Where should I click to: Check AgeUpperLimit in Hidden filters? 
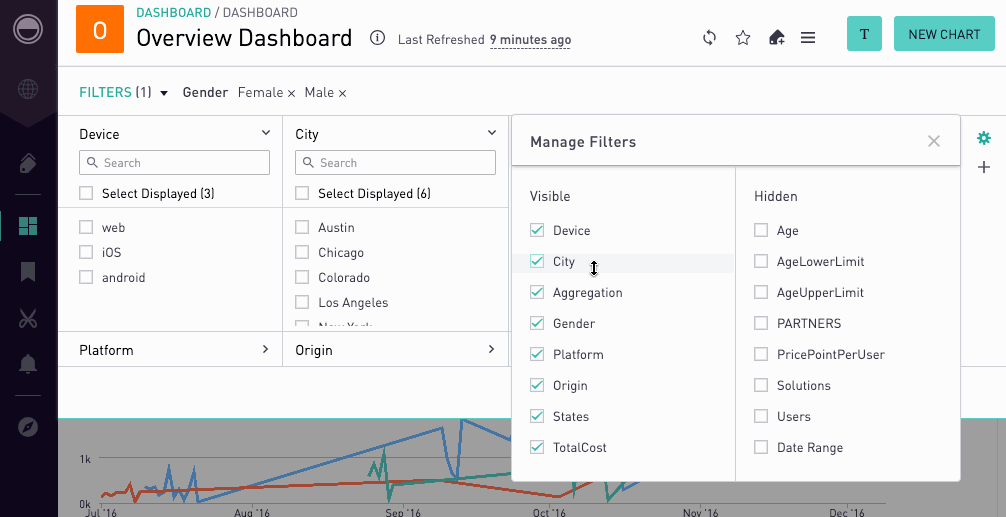point(761,292)
